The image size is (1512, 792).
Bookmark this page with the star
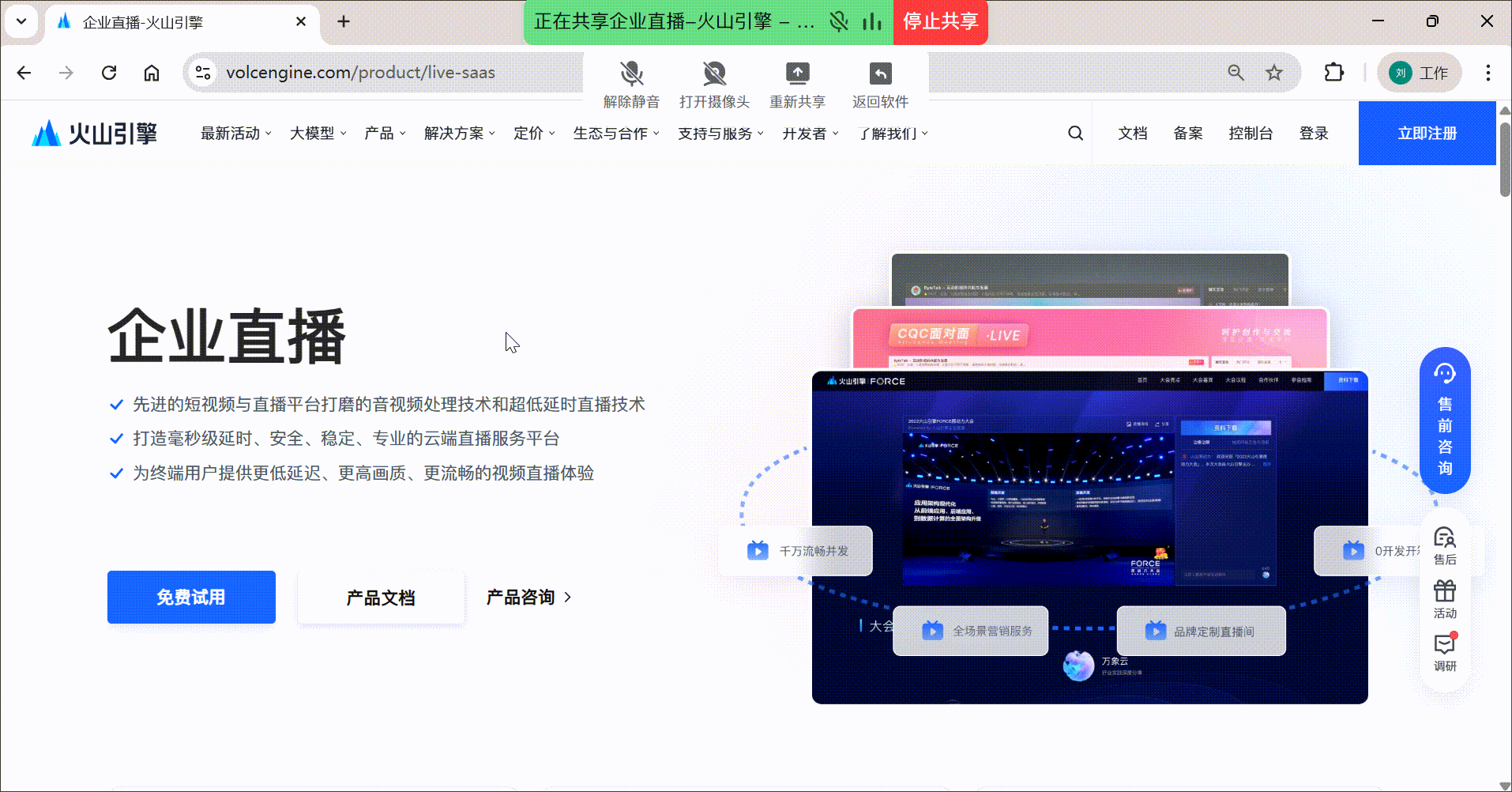coord(1274,73)
